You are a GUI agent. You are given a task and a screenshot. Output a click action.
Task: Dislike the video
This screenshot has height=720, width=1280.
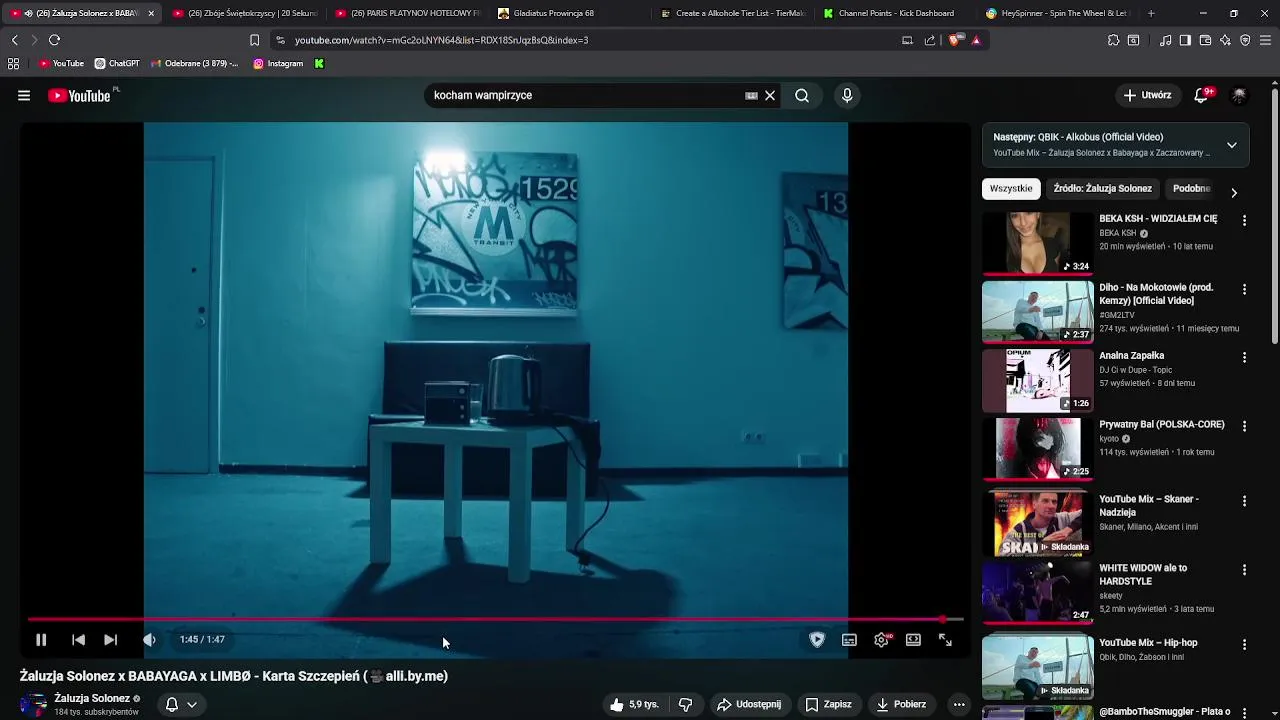685,705
